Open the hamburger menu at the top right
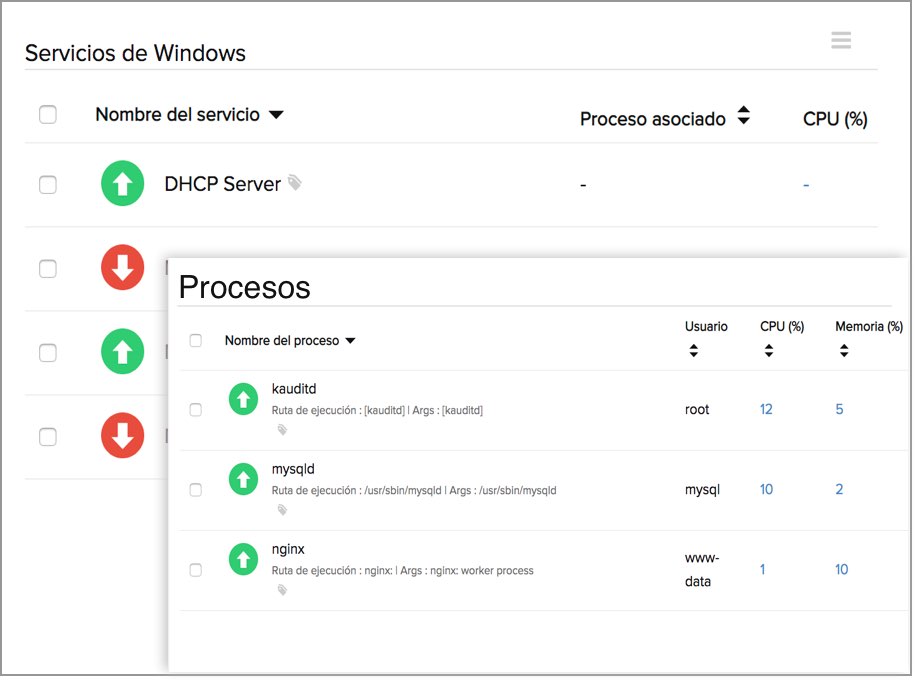 pyautogui.click(x=841, y=40)
